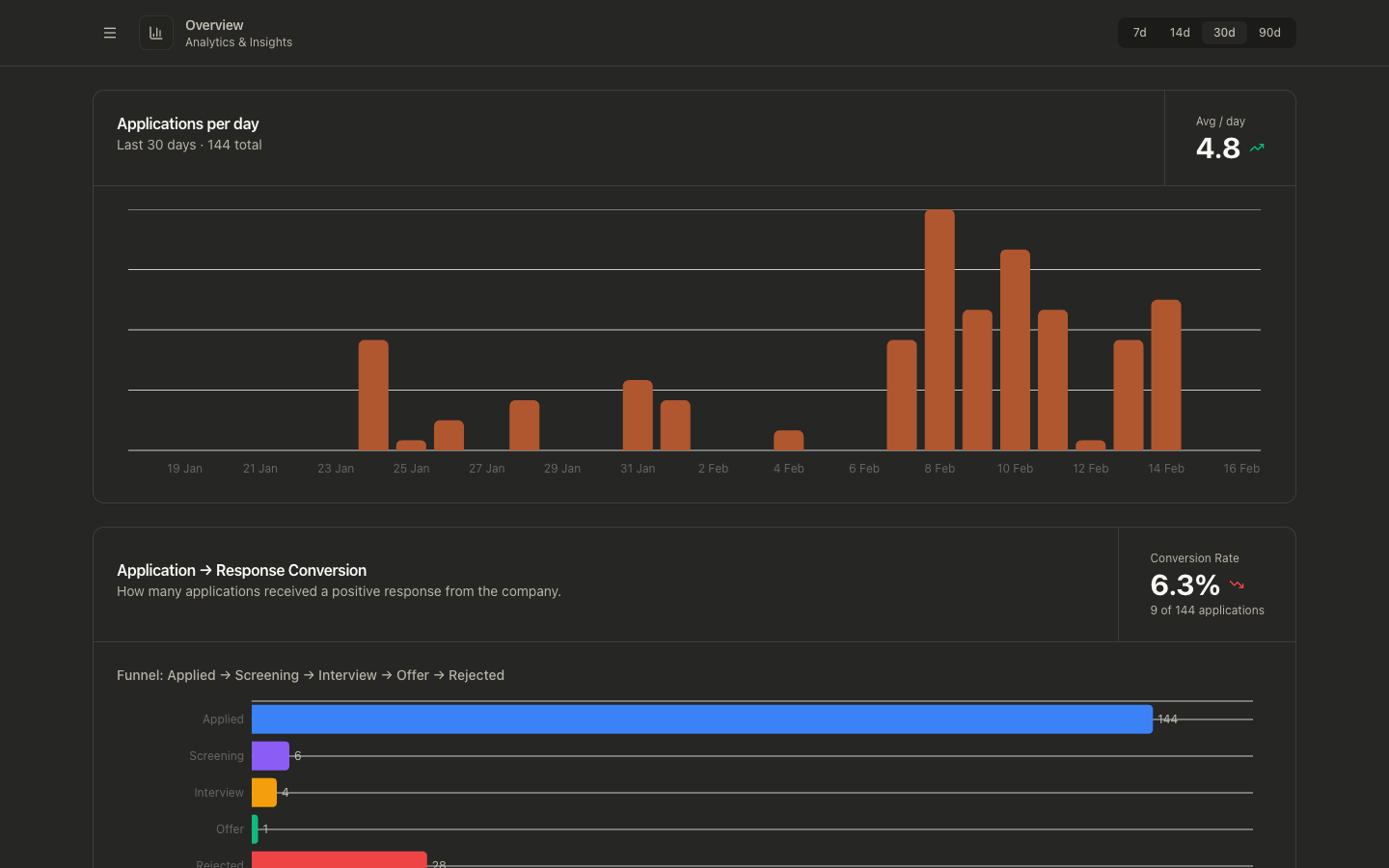The height and width of the screenshot is (868, 1389).
Task: Click the orange Interview funnel bar
Action: click(263, 792)
